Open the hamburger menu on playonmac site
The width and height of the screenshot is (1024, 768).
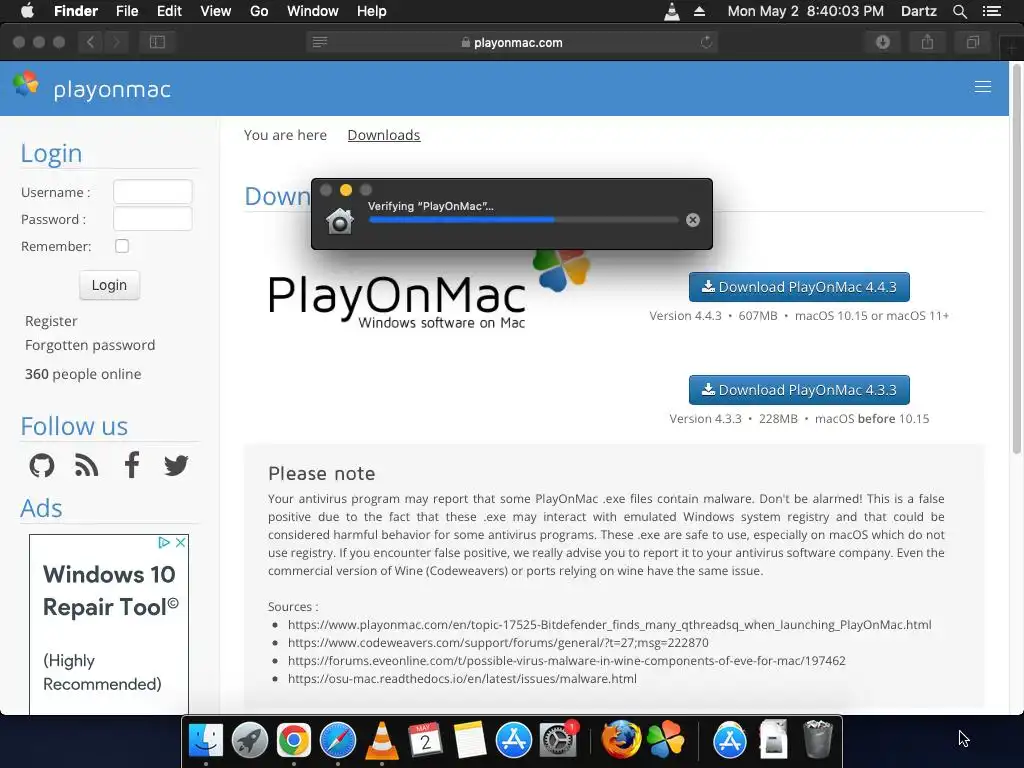pyautogui.click(x=982, y=87)
